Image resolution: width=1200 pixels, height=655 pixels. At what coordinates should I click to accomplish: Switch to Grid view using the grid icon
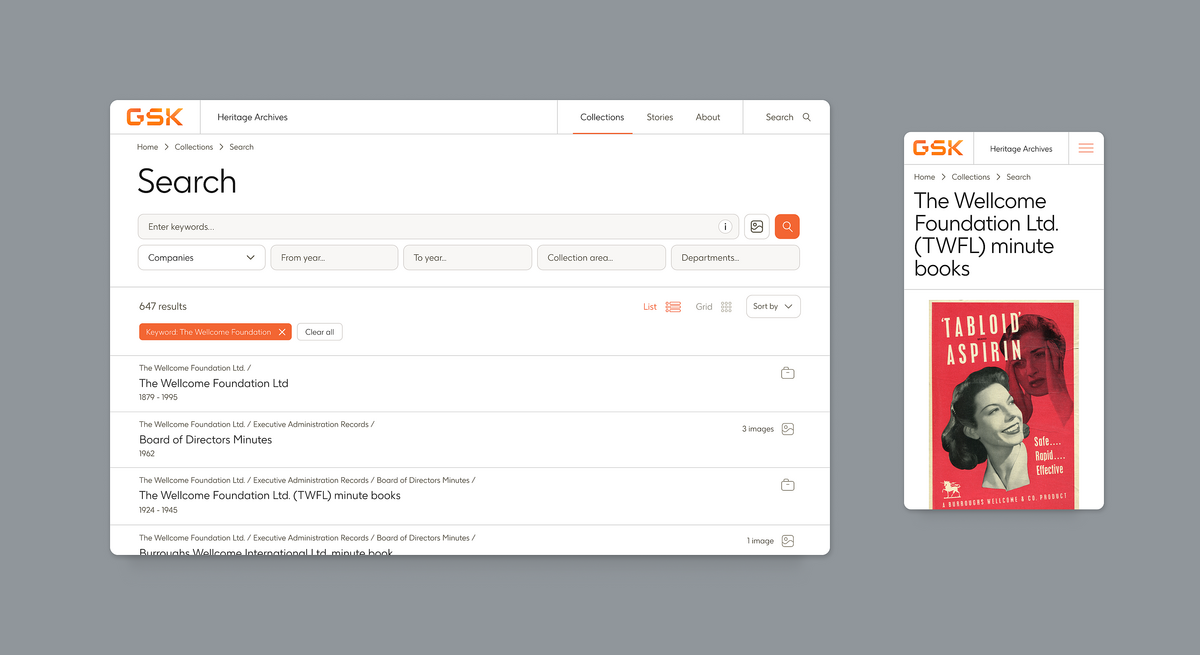tap(726, 306)
